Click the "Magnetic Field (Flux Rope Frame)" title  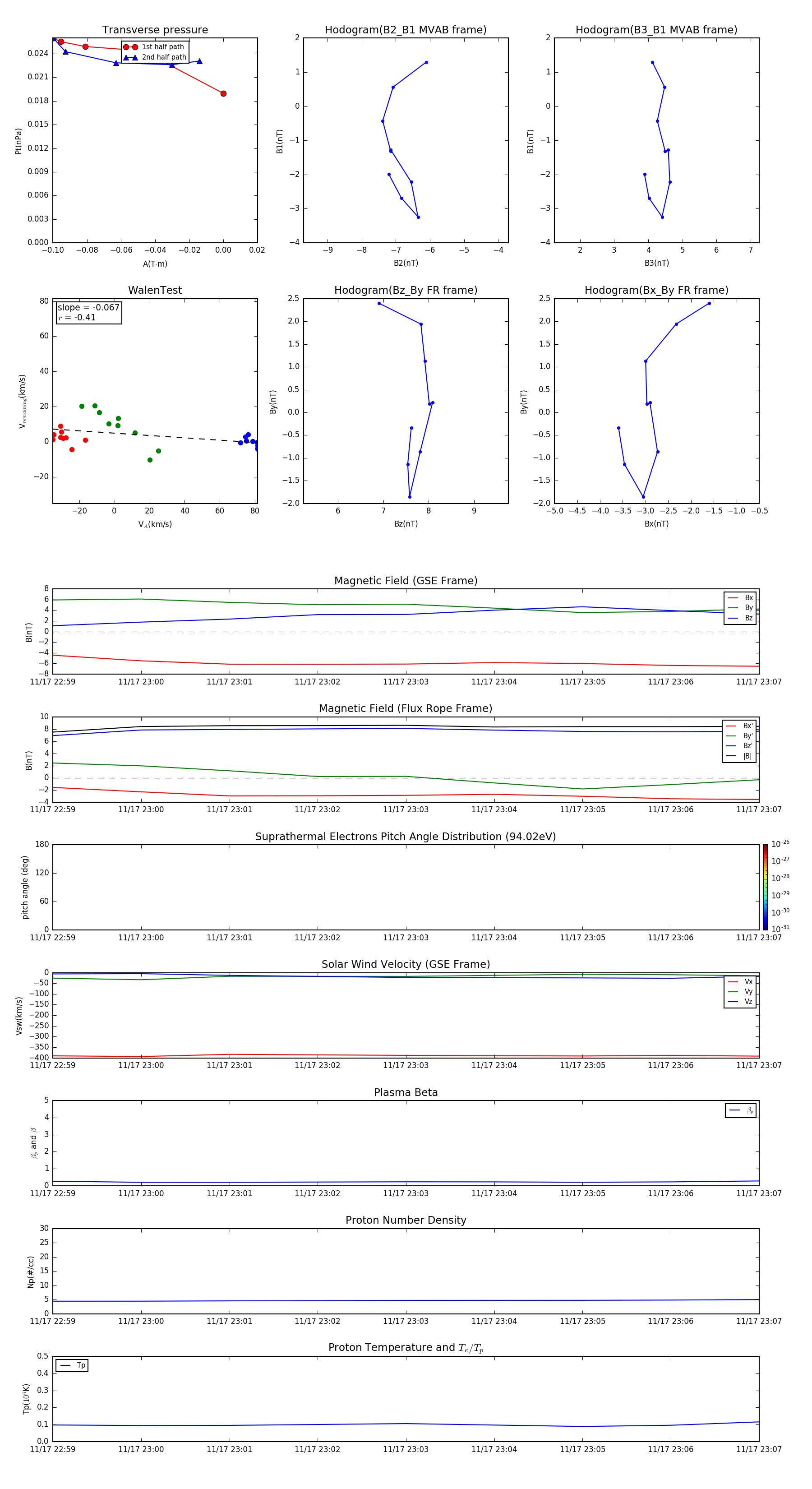[x=406, y=709]
